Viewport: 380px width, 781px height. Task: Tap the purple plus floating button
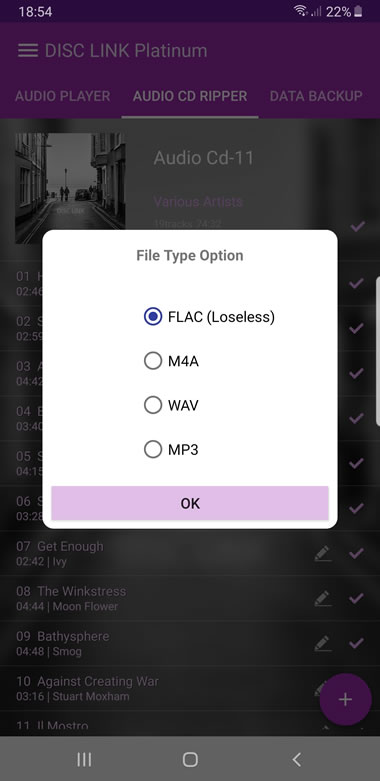[x=345, y=699]
